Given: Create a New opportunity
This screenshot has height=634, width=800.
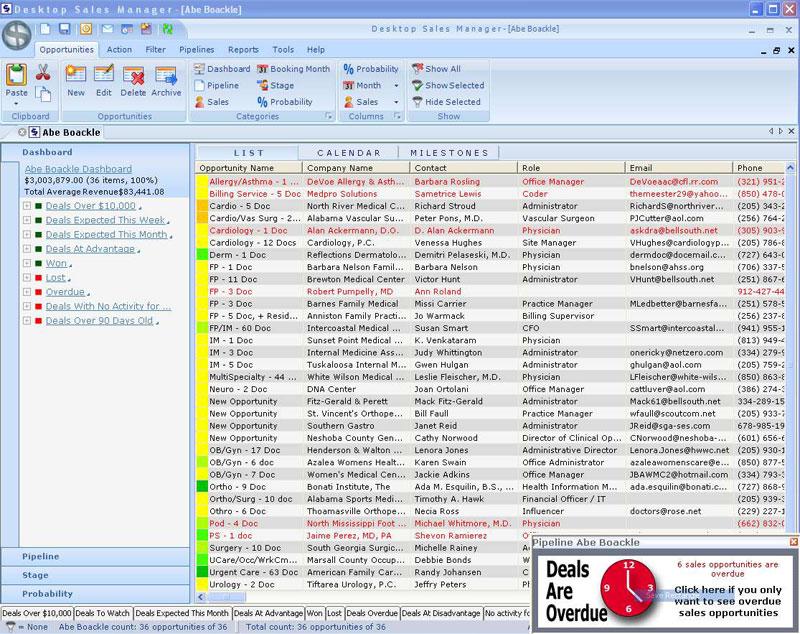Looking at the screenshot, I should pyautogui.click(x=76, y=79).
